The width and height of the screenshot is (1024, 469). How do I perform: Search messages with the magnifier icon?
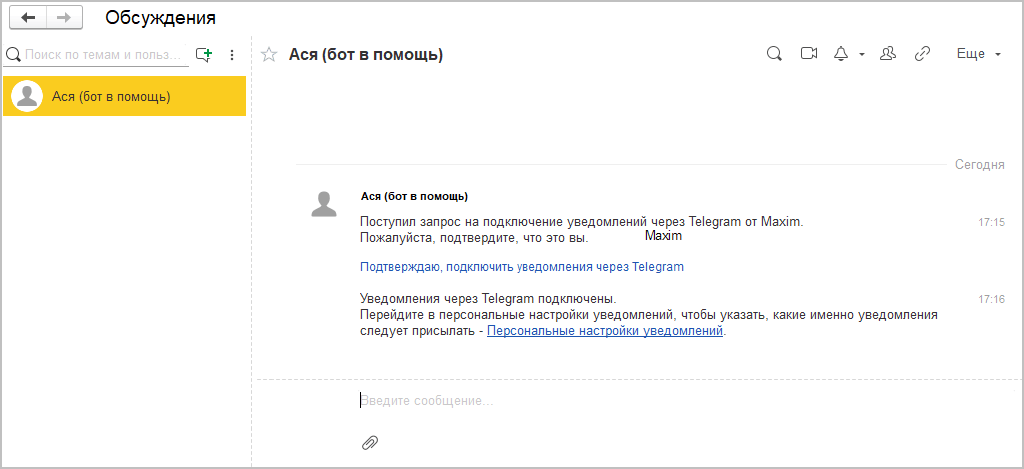773,54
